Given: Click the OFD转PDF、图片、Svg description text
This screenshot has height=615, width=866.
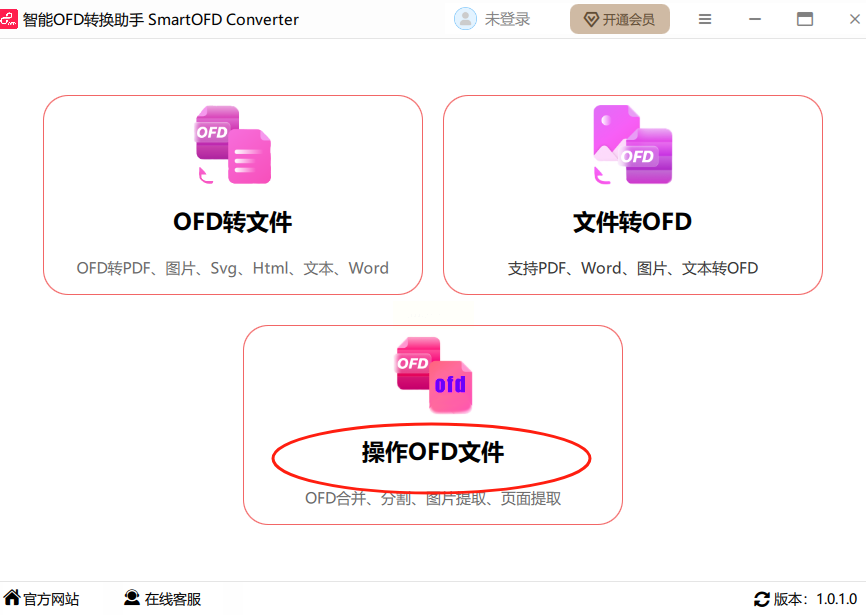Looking at the screenshot, I should click(233, 268).
